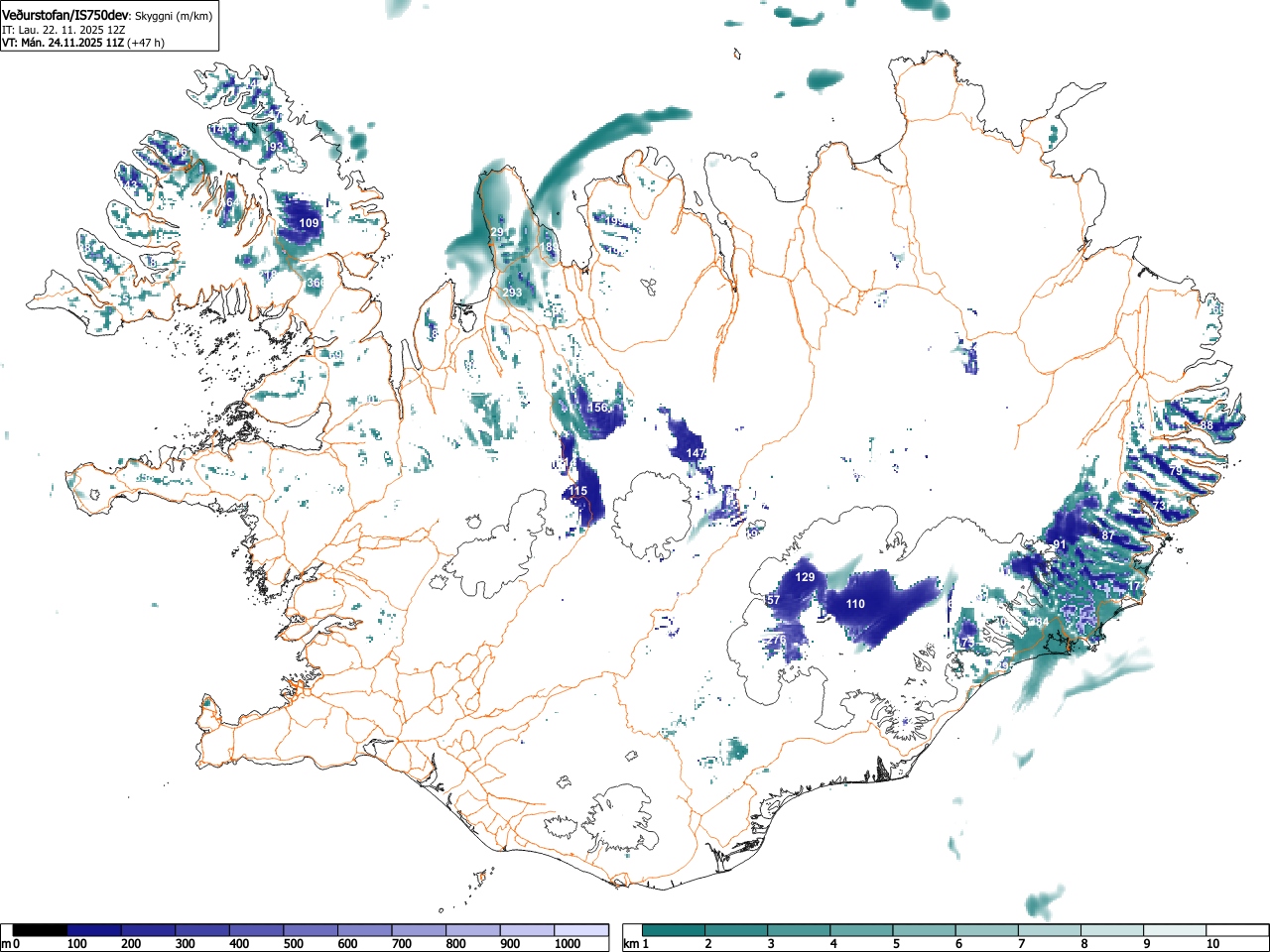This screenshot has width=1270, height=952.
Task: Click the 110 visibility value over the glacier
Action: point(855,604)
